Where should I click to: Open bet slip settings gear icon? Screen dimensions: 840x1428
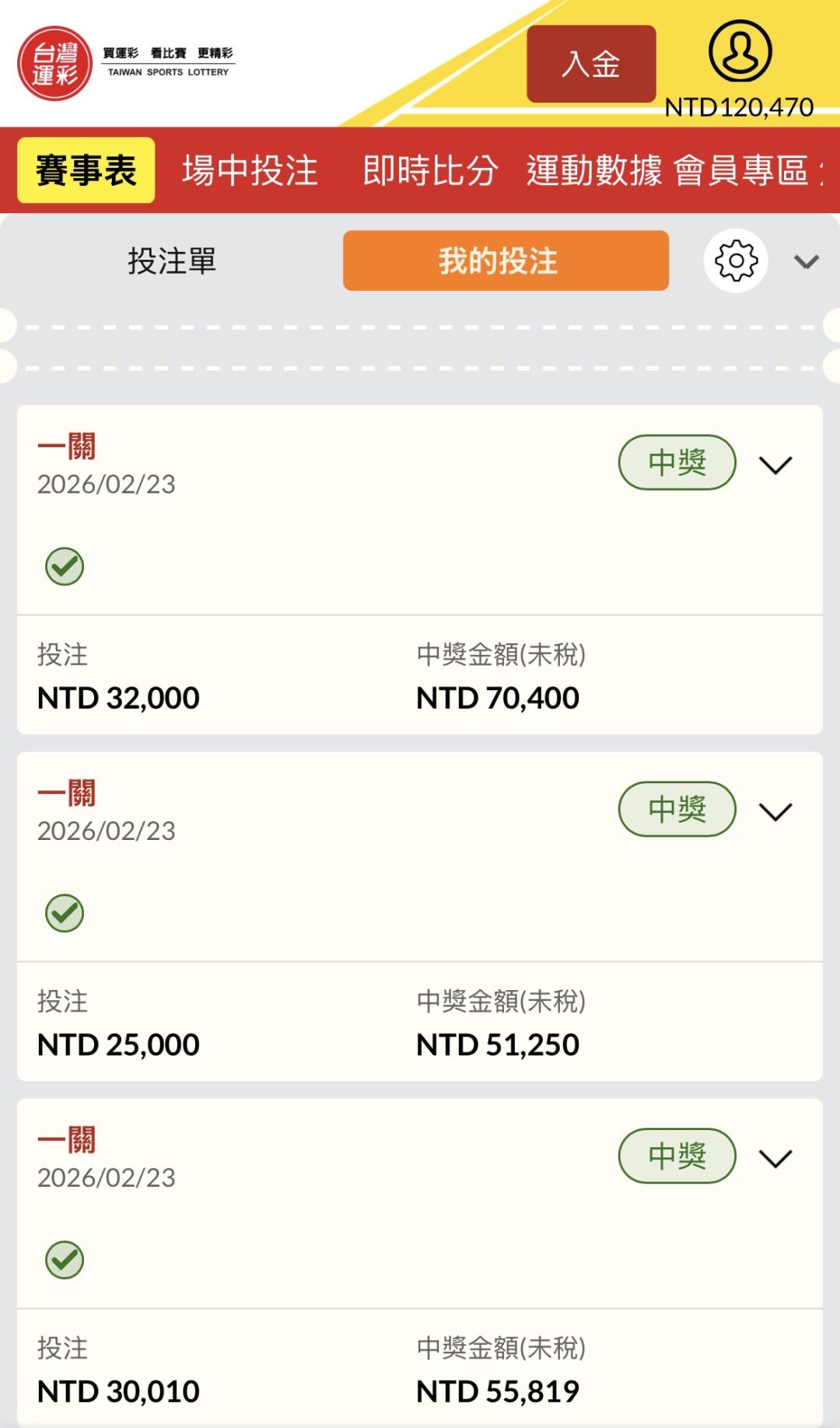click(x=736, y=261)
